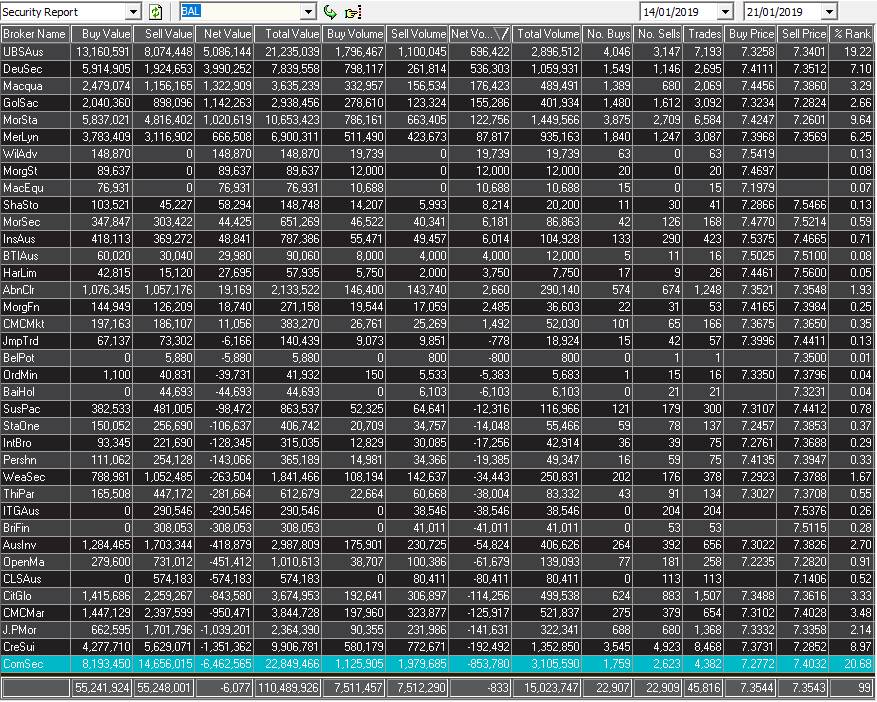The image size is (877, 702).
Task: Select the OpenMa broker name
Action: 23,562
